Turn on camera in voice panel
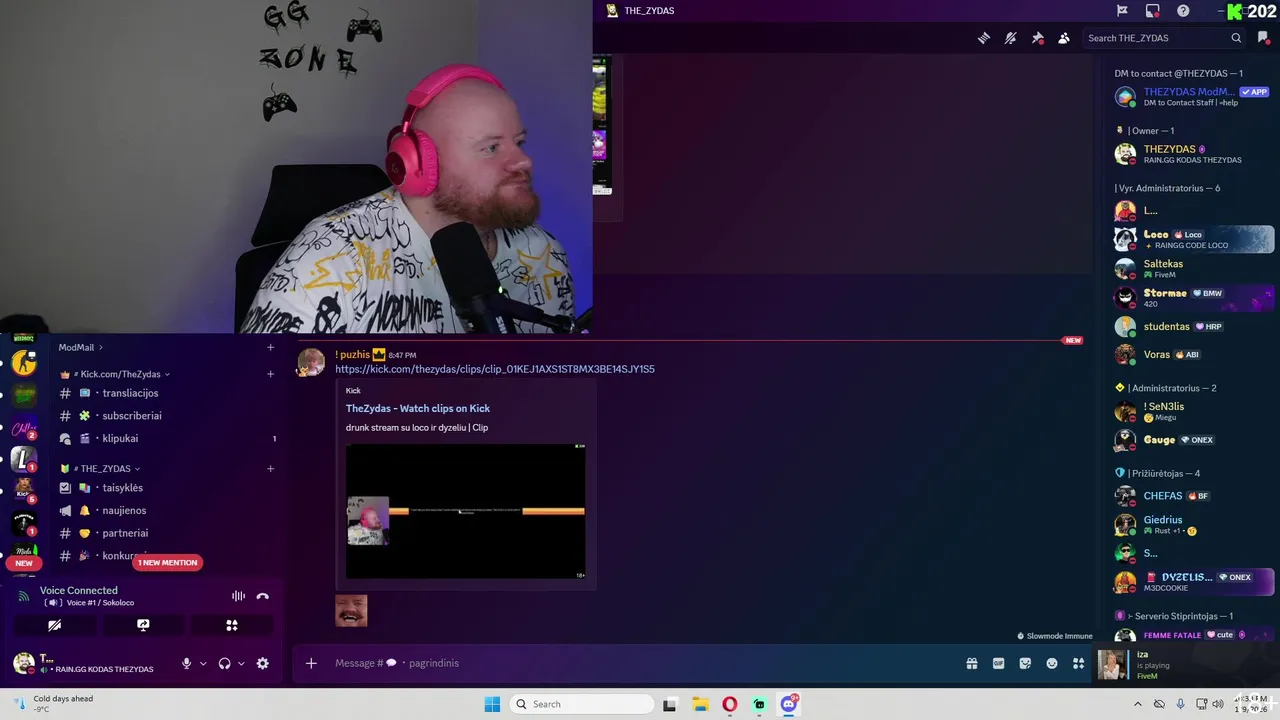 click(x=55, y=625)
